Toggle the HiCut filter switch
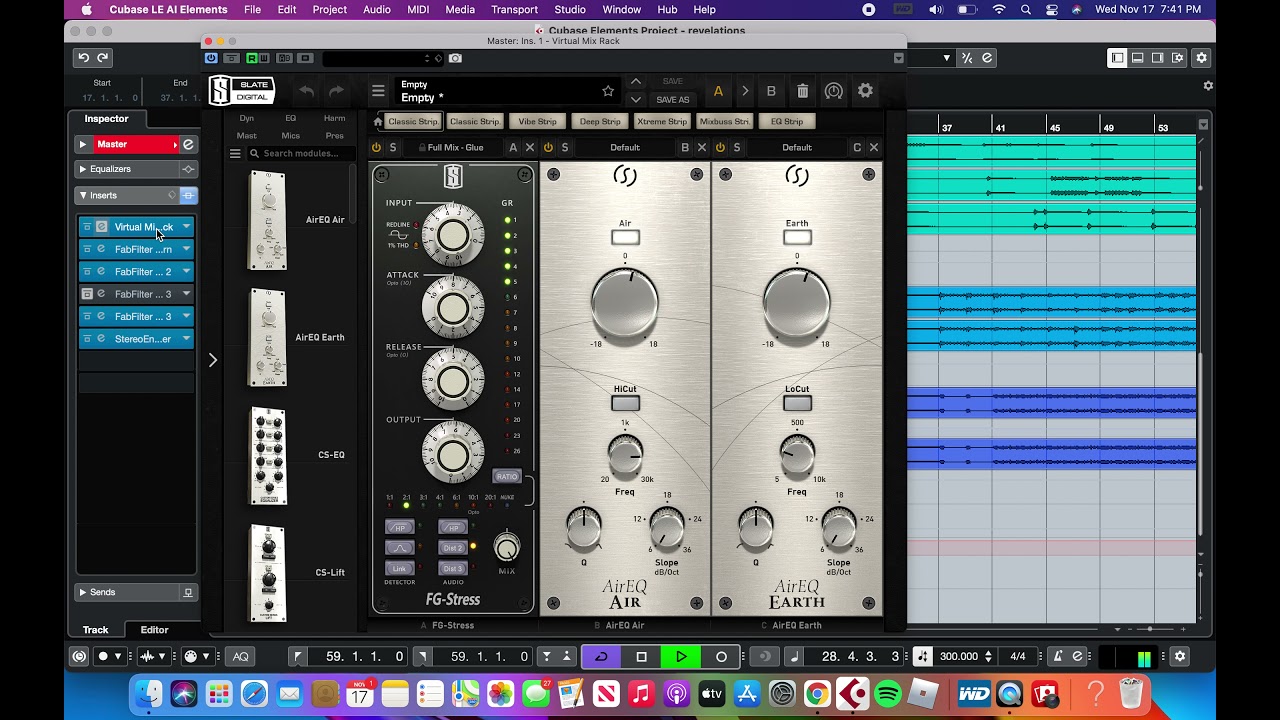The image size is (1280, 720). (625, 403)
